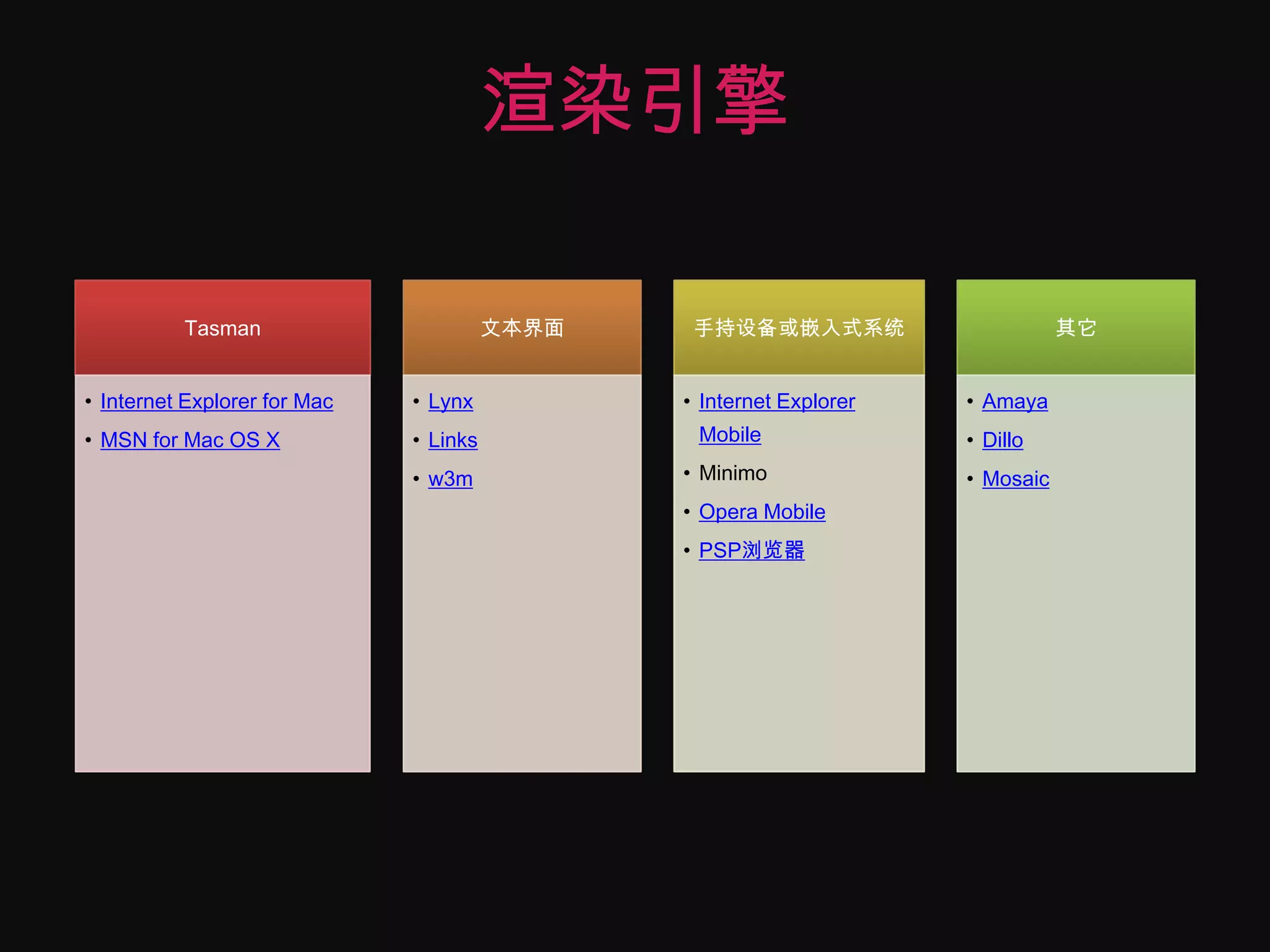Click the PSP浏览器 link
This screenshot has height=952, width=1270.
click(751, 550)
